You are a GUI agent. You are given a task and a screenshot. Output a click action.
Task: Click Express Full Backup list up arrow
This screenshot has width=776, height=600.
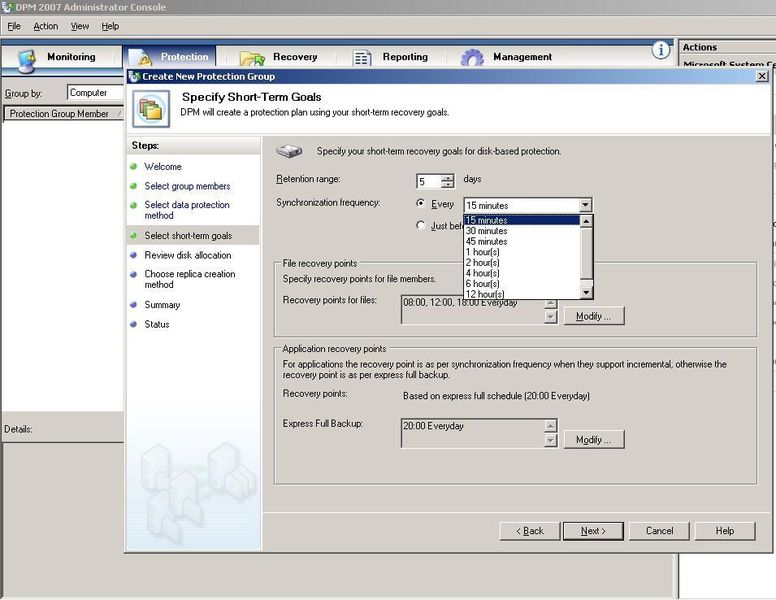tap(550, 425)
